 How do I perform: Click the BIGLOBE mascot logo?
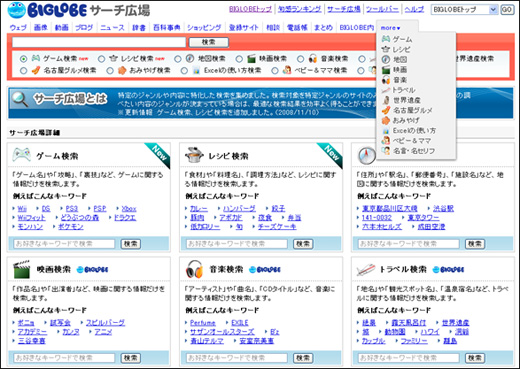[x=16, y=10]
